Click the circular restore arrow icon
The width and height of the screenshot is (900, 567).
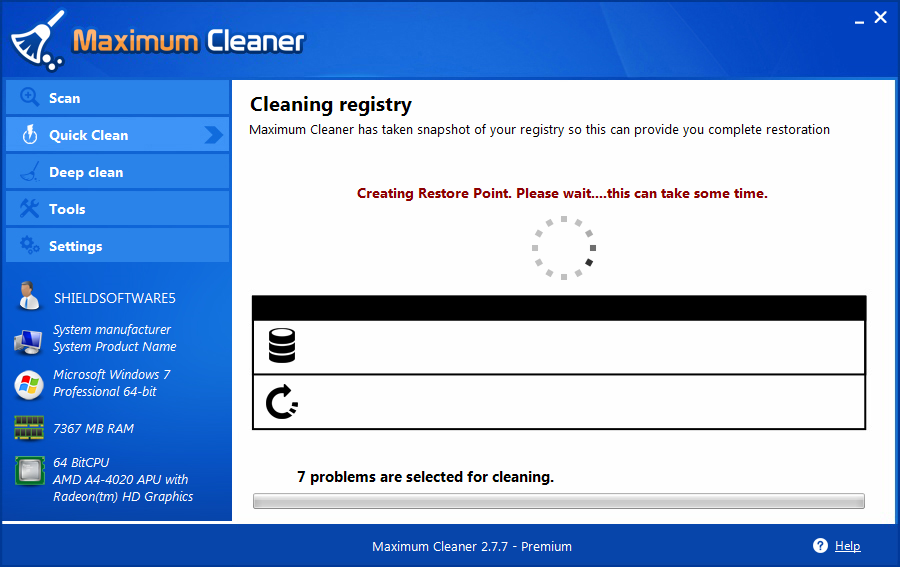click(282, 402)
